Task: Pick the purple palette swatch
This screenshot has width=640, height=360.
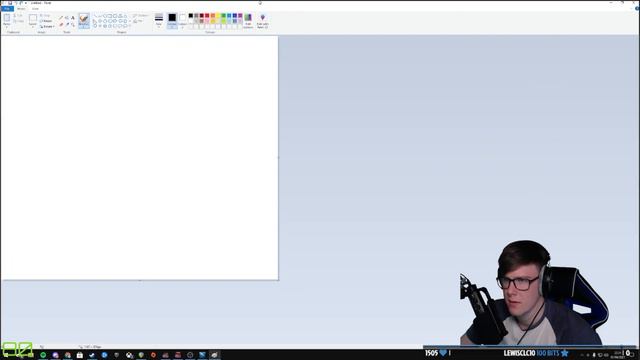Action: click(240, 16)
